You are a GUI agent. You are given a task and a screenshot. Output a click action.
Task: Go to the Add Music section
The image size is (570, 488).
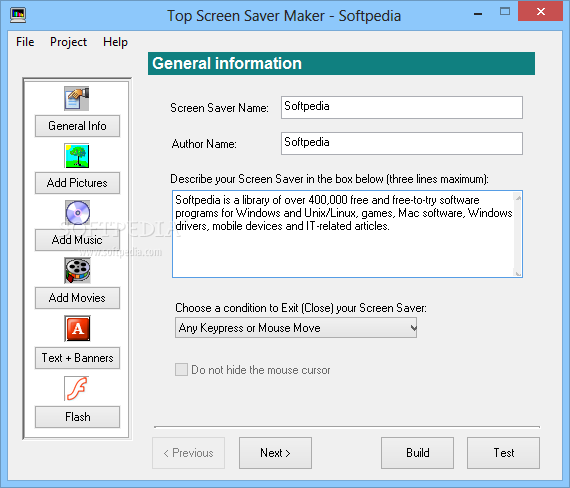[x=77, y=240]
